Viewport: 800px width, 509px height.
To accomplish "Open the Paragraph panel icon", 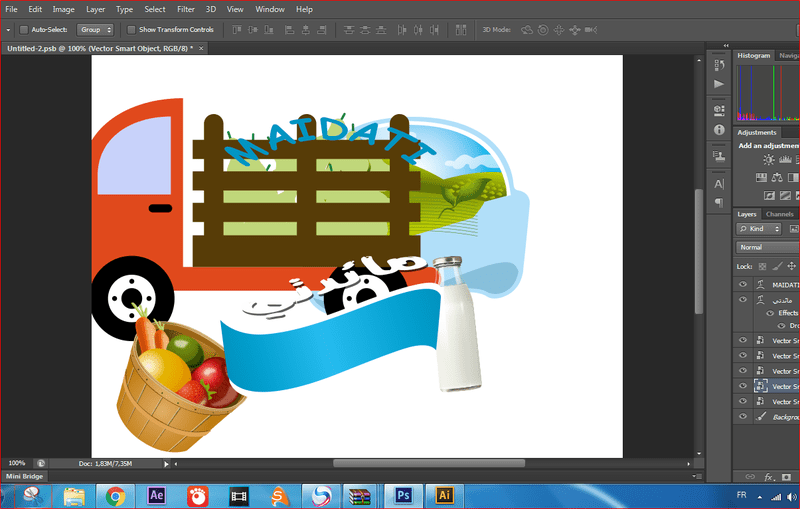I will click(718, 203).
